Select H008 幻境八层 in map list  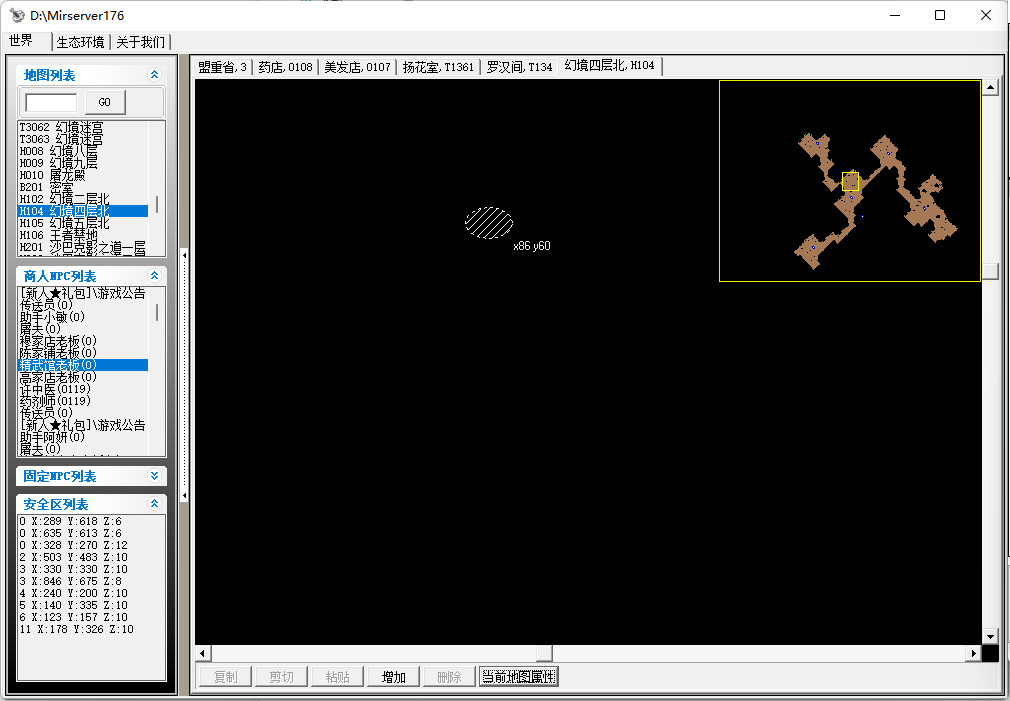point(82,151)
